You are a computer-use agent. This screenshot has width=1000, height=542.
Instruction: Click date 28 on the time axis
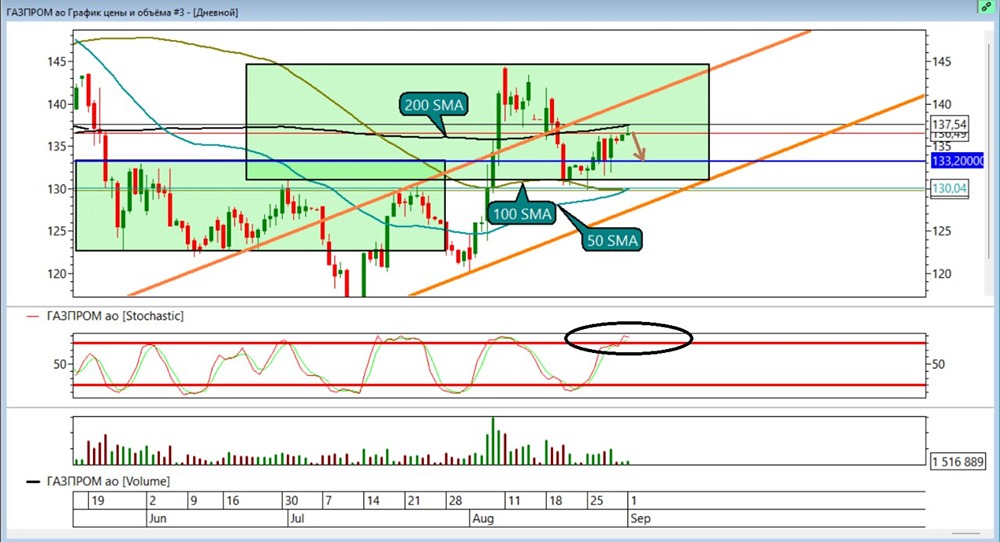point(455,501)
